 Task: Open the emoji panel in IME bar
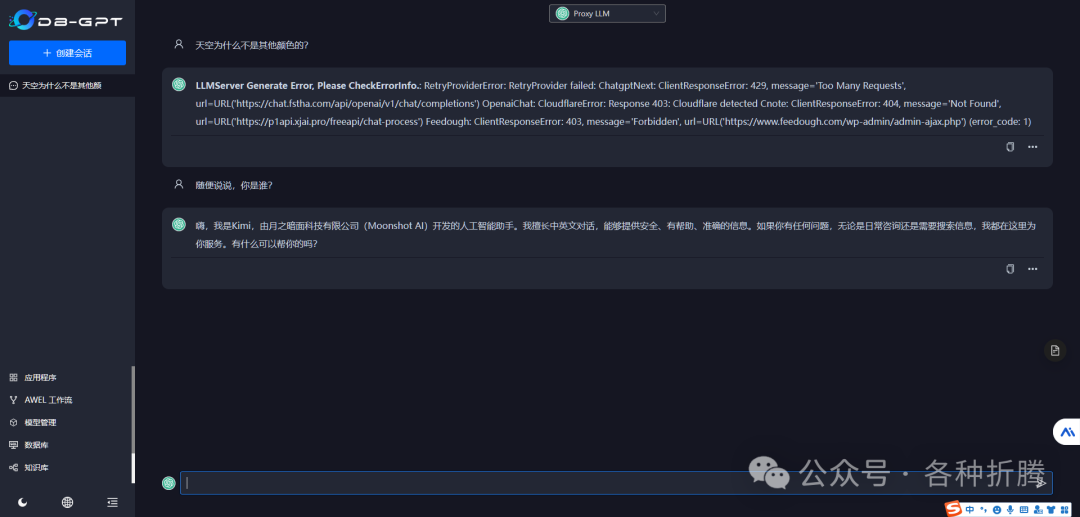point(997,510)
